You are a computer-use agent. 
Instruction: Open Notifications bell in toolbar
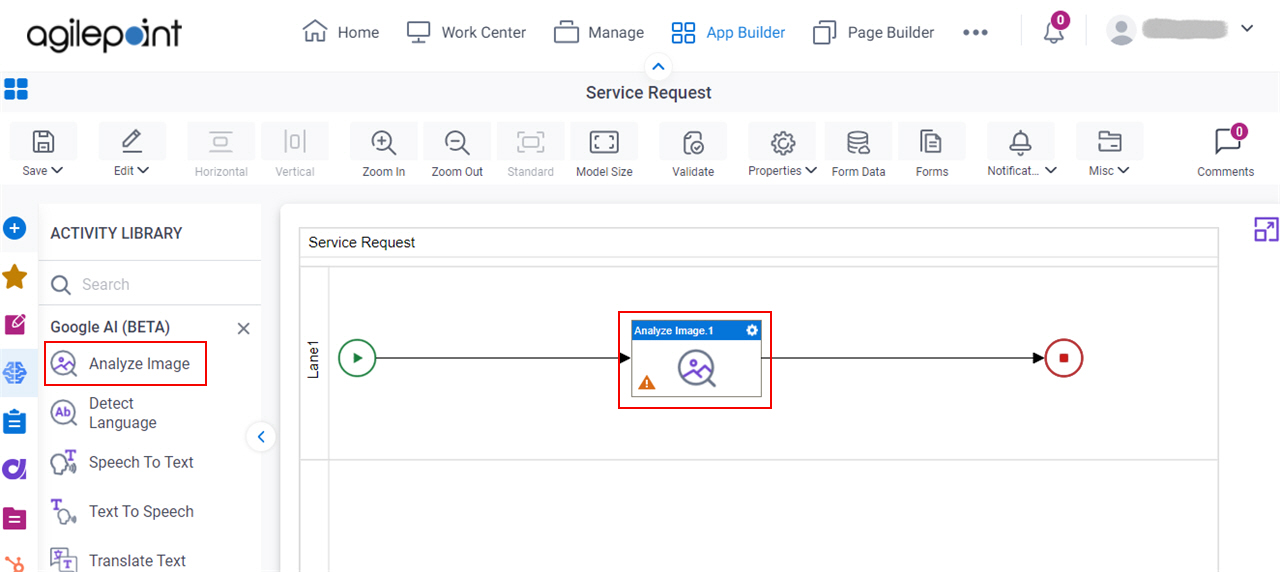click(x=1020, y=141)
